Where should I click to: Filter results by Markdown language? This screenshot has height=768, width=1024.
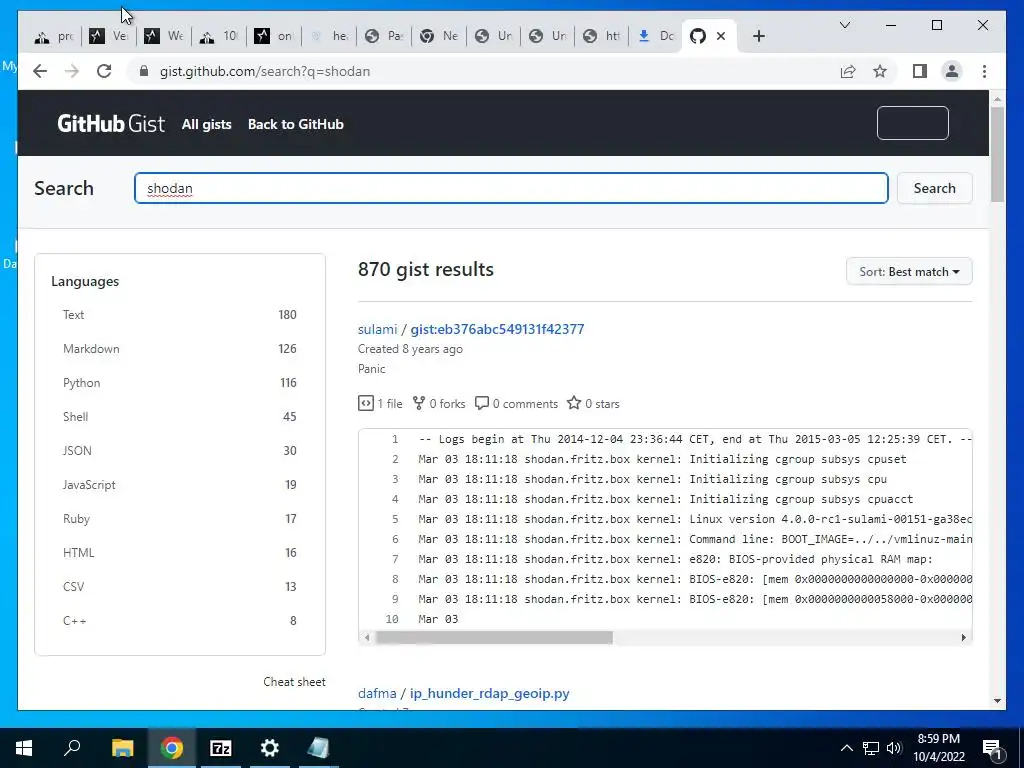pos(180,349)
